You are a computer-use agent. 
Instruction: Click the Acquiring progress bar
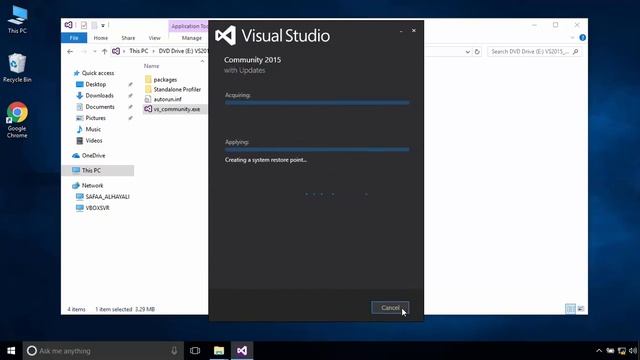pyautogui.click(x=317, y=103)
